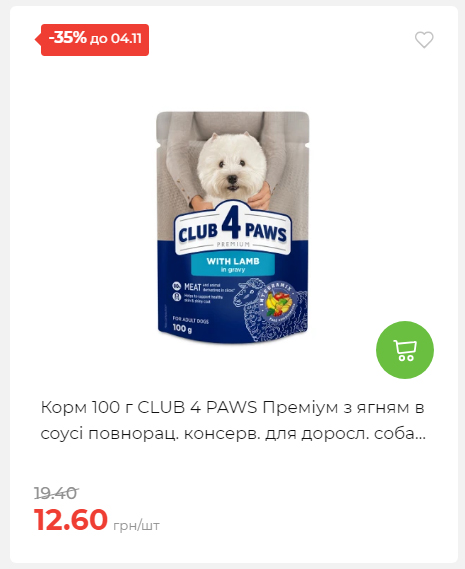465x569 pixels.
Task: Click the CLUB 4 PAWS logo on package
Action: (233, 229)
